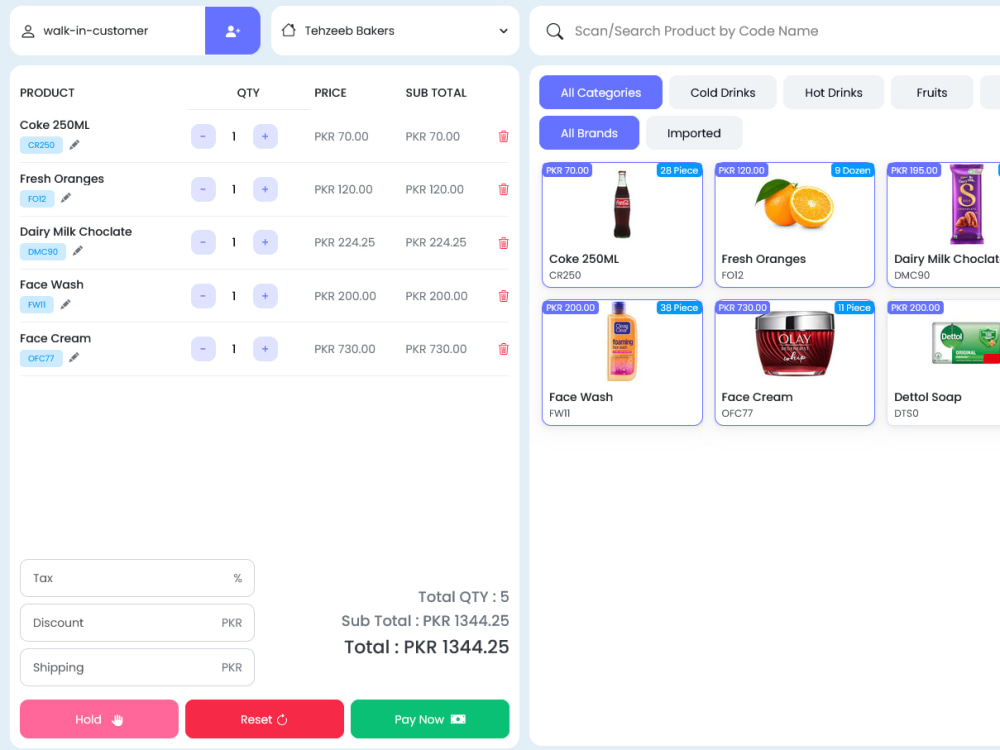The height and width of the screenshot is (750, 1000).
Task: Open the Hot Drinks category
Action: [x=833, y=92]
